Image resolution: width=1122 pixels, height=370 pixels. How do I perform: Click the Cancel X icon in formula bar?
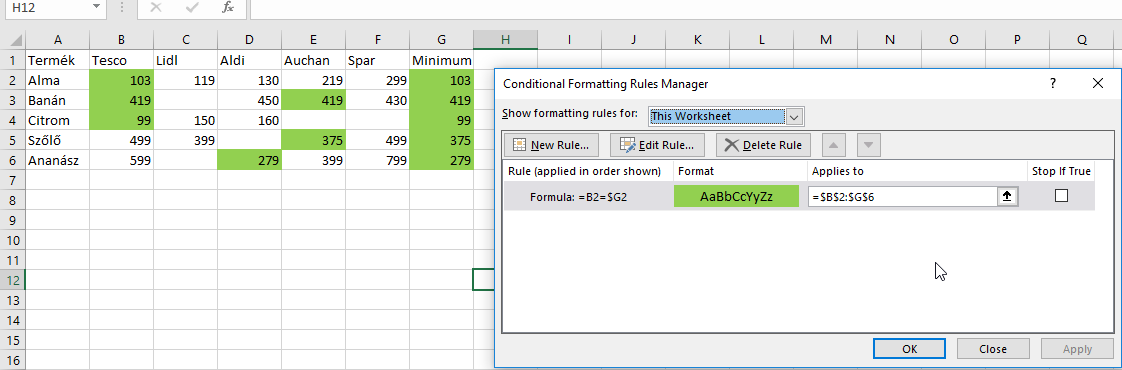pyautogui.click(x=156, y=7)
